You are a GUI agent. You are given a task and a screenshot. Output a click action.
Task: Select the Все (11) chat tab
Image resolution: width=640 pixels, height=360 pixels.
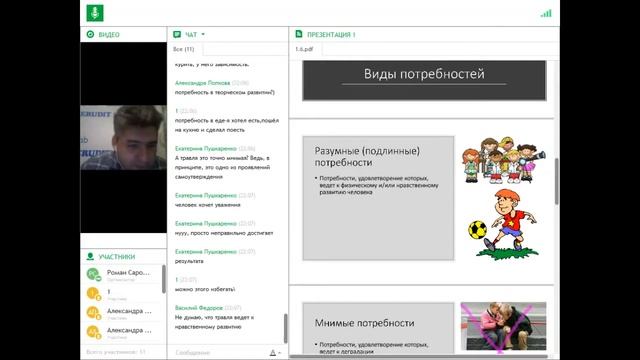[184, 49]
